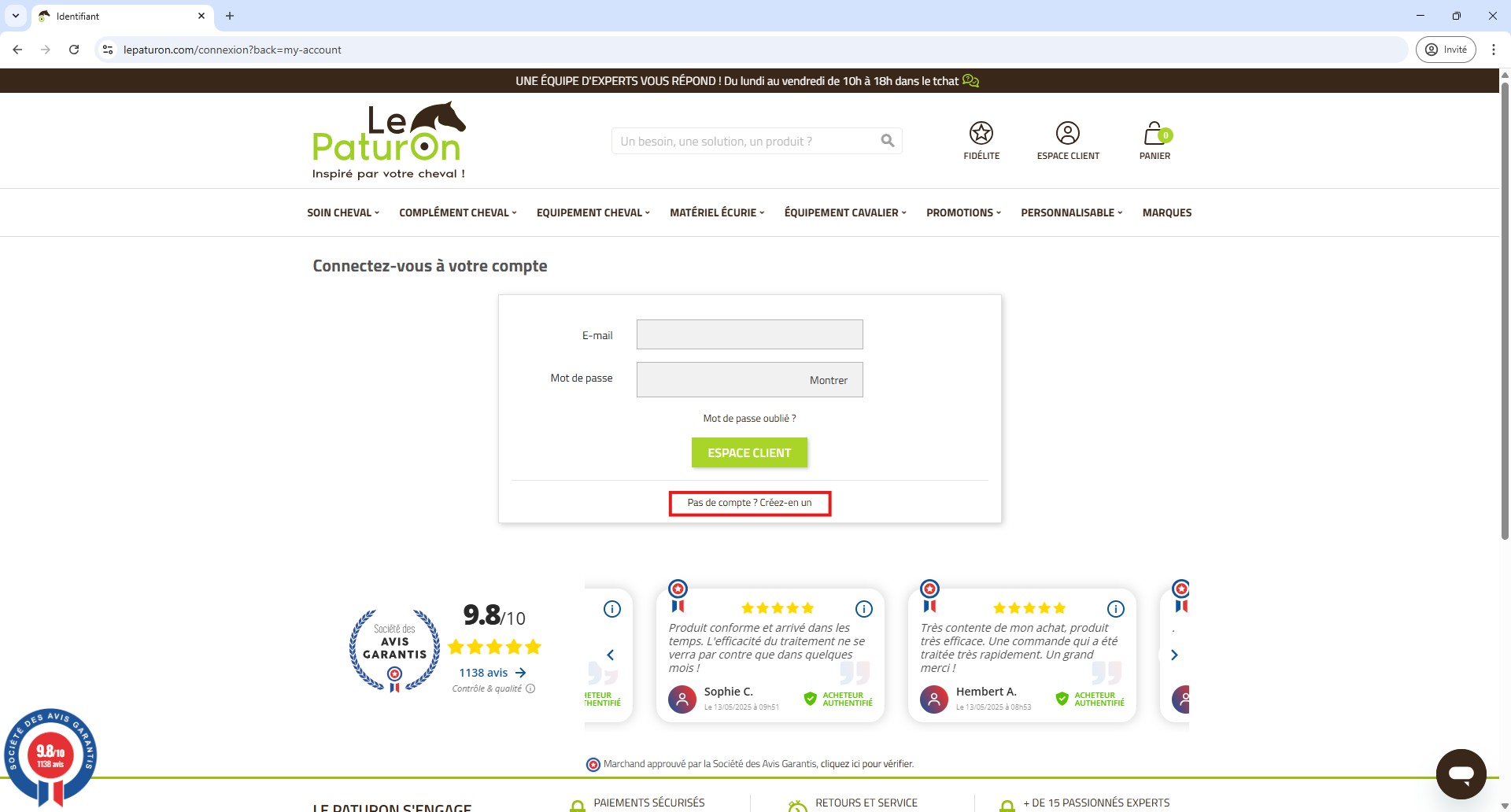Open the Panier shopping bag icon
The width and height of the screenshot is (1511, 812).
pyautogui.click(x=1154, y=134)
